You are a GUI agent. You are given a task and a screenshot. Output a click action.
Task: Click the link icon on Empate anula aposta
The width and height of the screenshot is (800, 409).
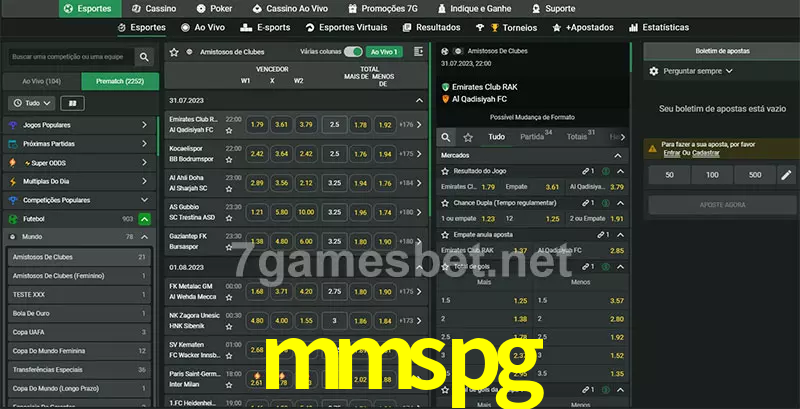601,235
